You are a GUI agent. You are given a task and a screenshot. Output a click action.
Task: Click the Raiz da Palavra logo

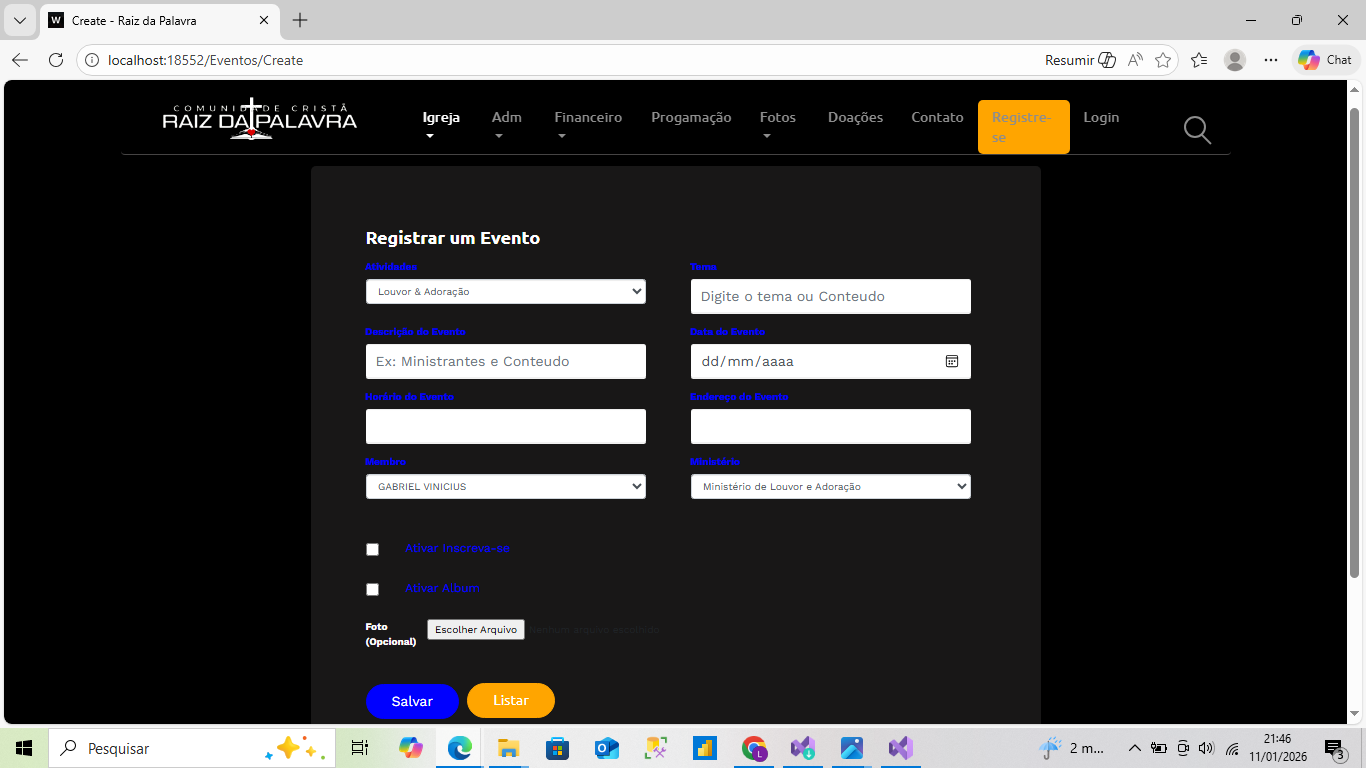[260, 119]
